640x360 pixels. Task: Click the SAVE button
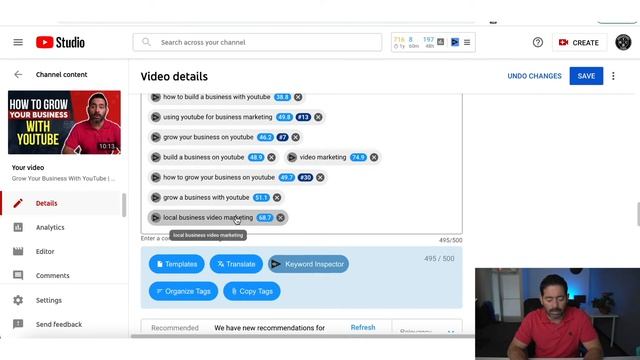click(586, 76)
